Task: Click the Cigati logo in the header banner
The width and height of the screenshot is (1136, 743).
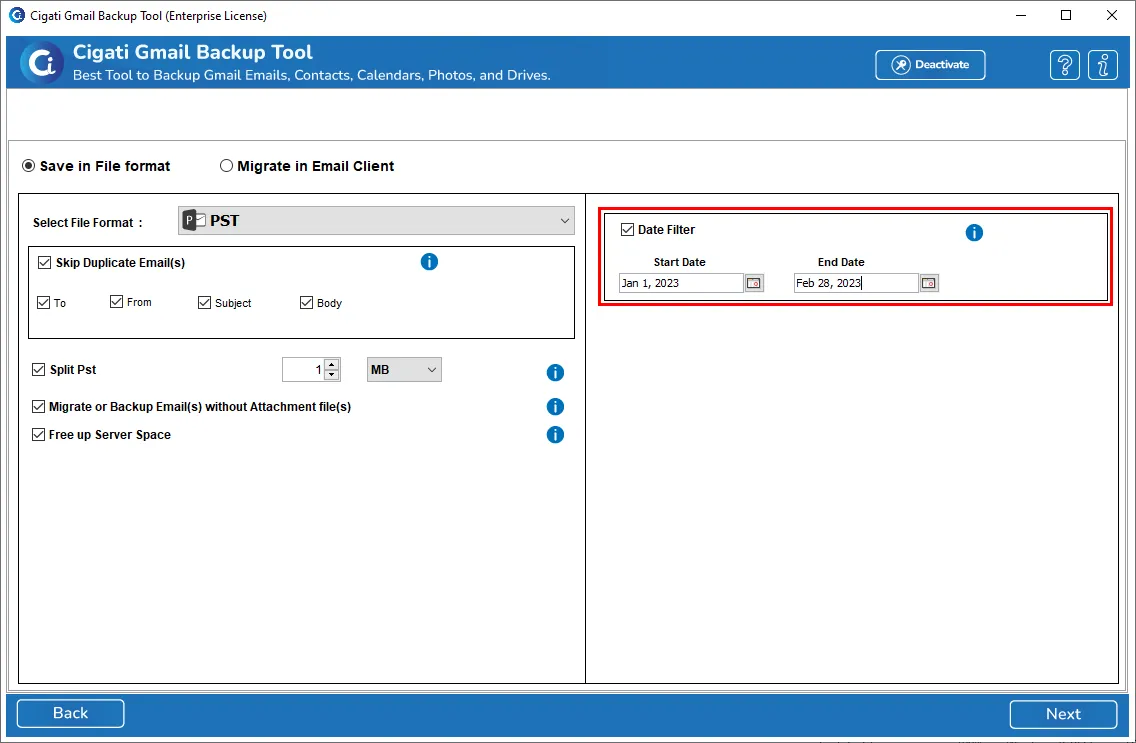Action: pyautogui.click(x=41, y=63)
